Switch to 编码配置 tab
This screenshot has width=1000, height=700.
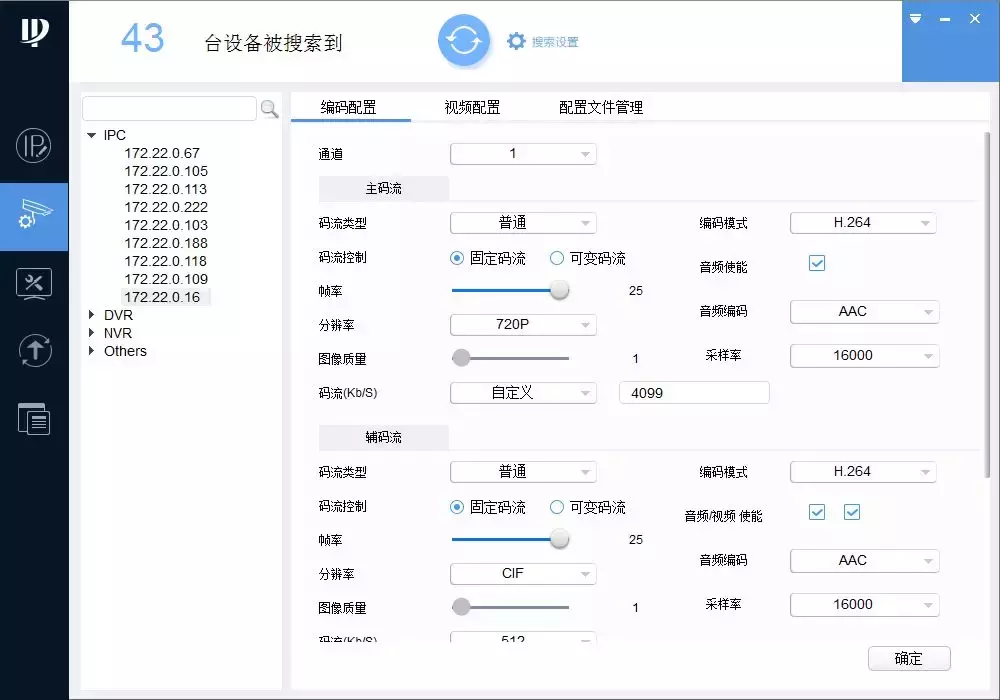point(348,107)
